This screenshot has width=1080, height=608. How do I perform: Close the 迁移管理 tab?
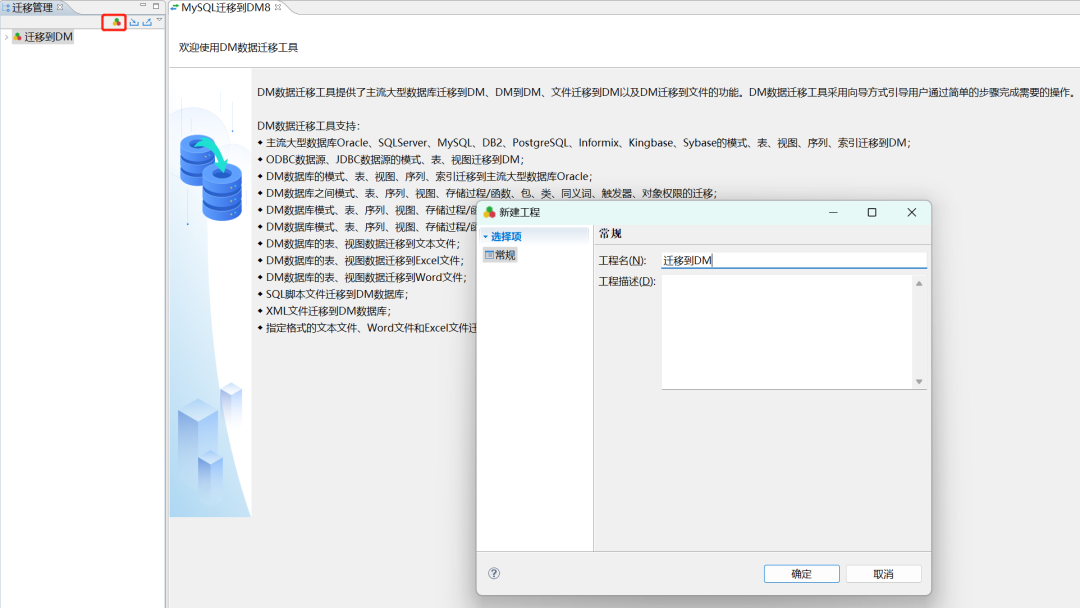[x=60, y=7]
